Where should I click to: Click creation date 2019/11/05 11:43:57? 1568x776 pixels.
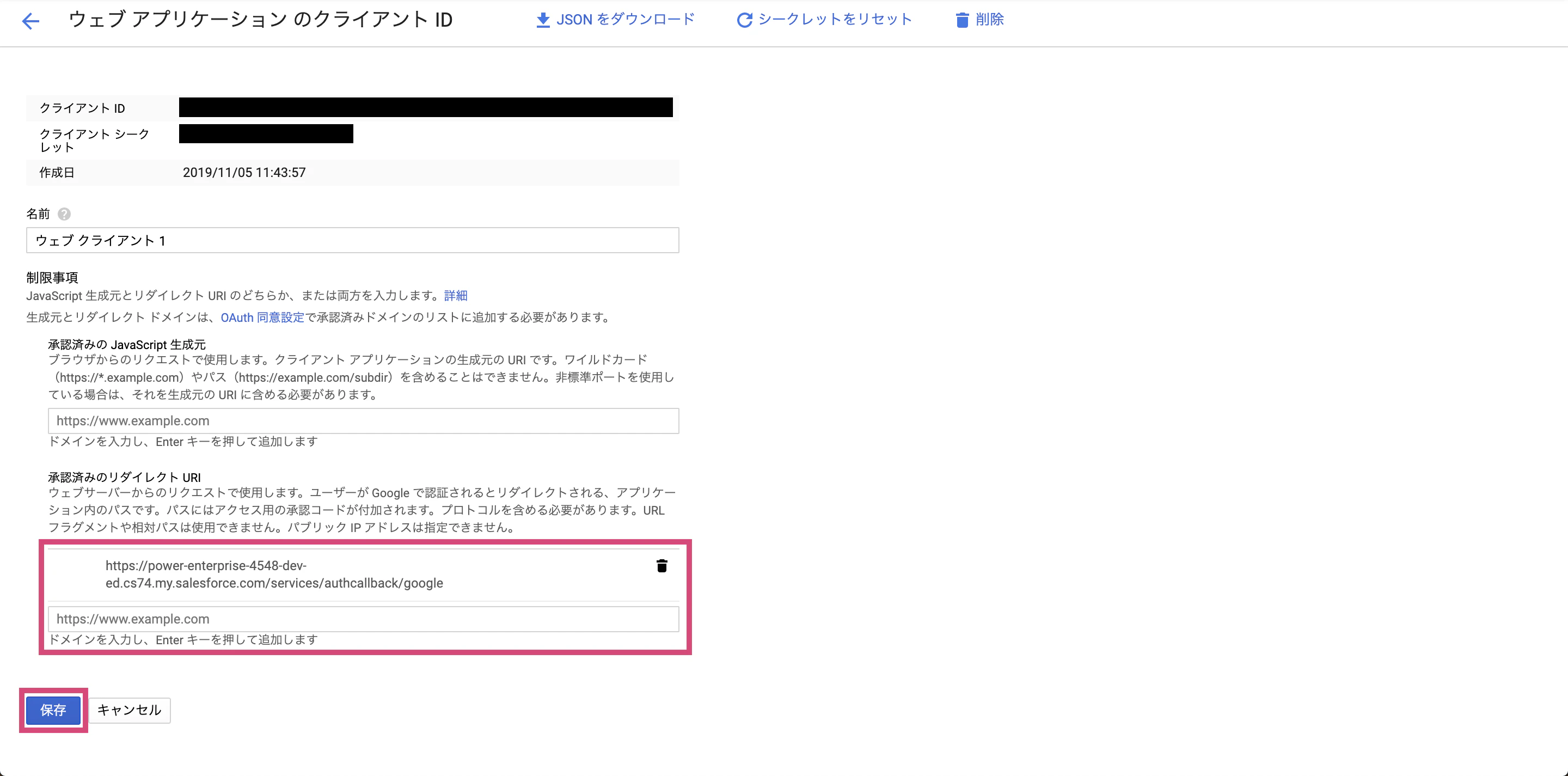point(244,172)
